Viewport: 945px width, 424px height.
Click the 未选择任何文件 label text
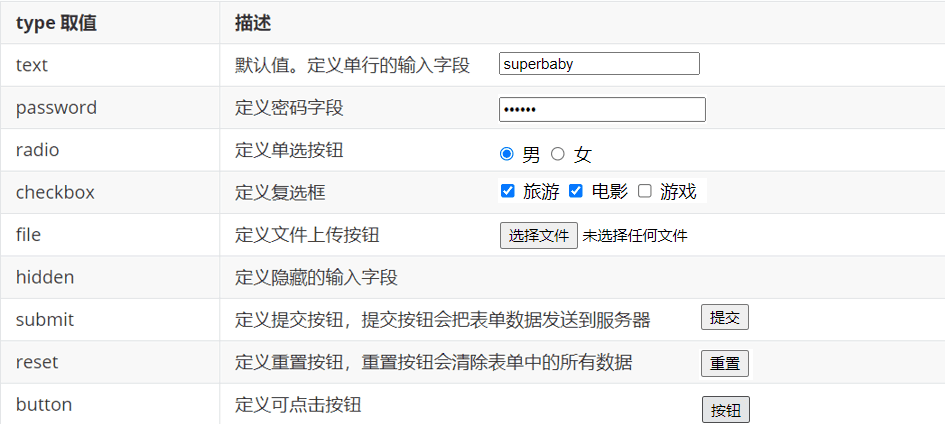[635, 235]
